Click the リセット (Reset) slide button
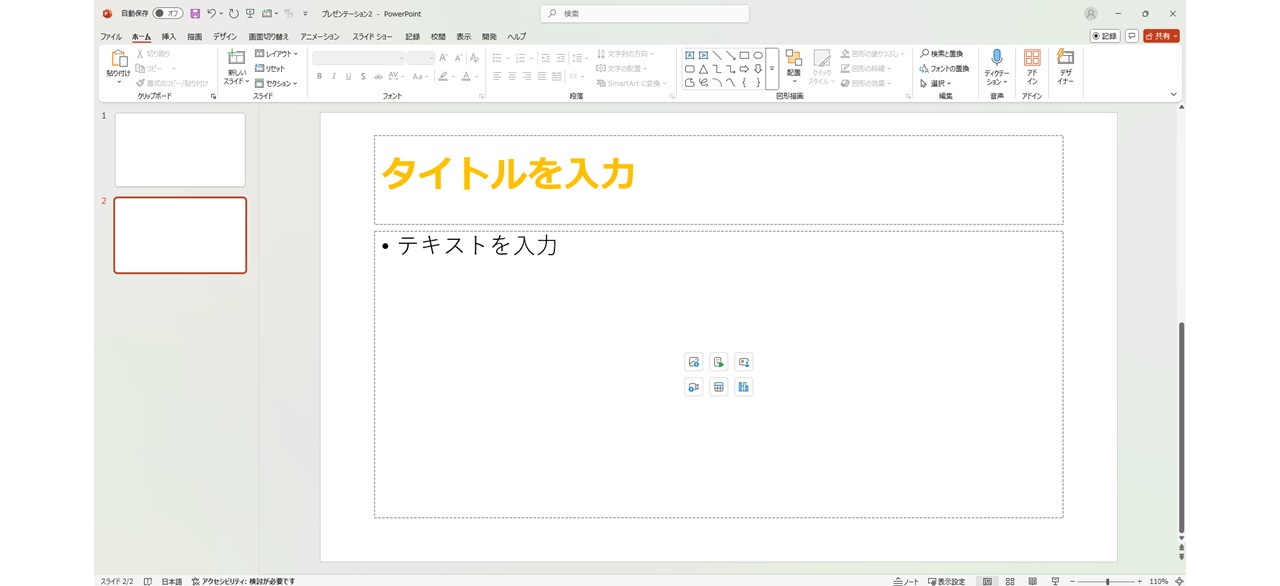Viewport: 1280px width, 586px height. (270, 68)
